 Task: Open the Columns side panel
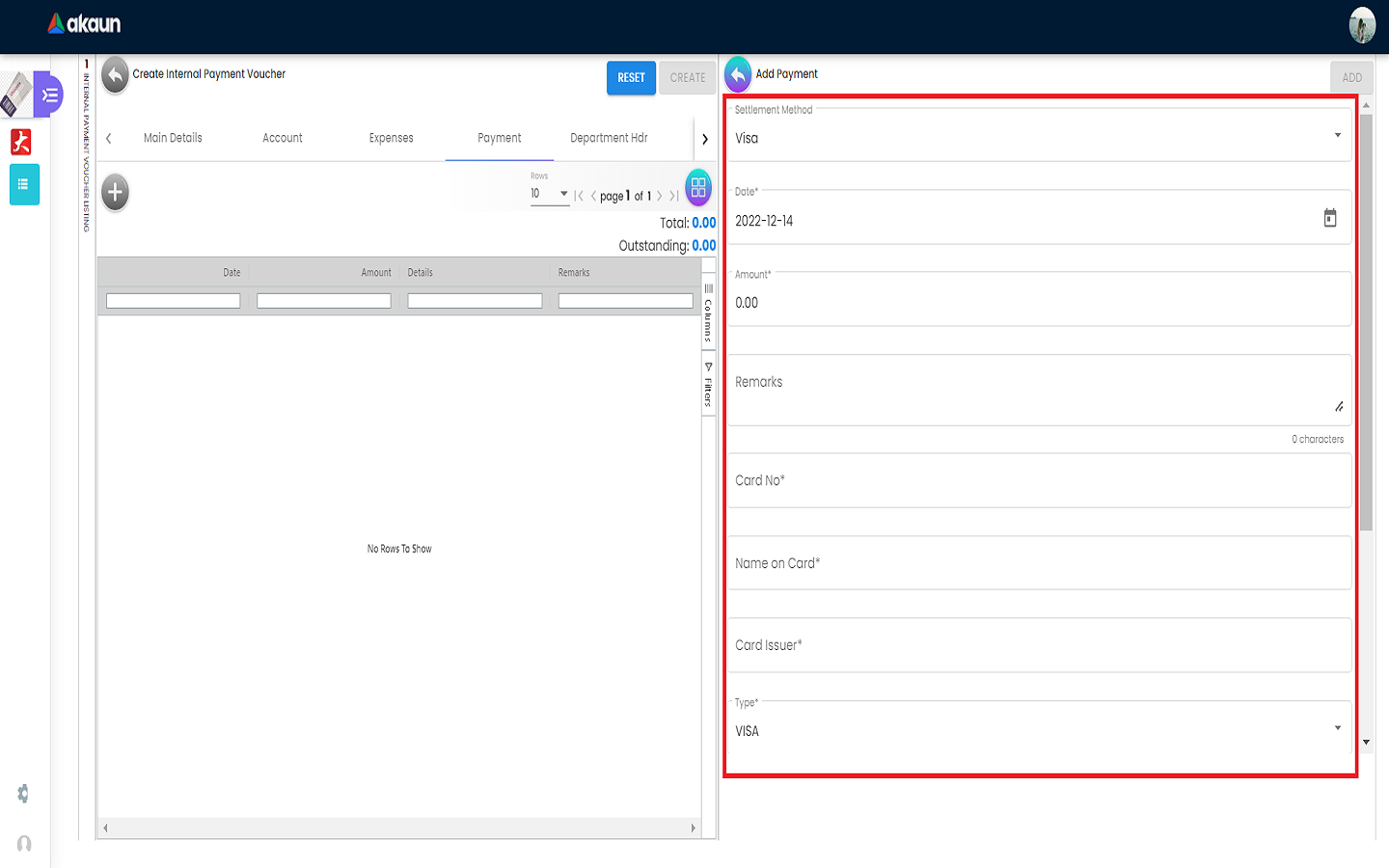pos(708,313)
